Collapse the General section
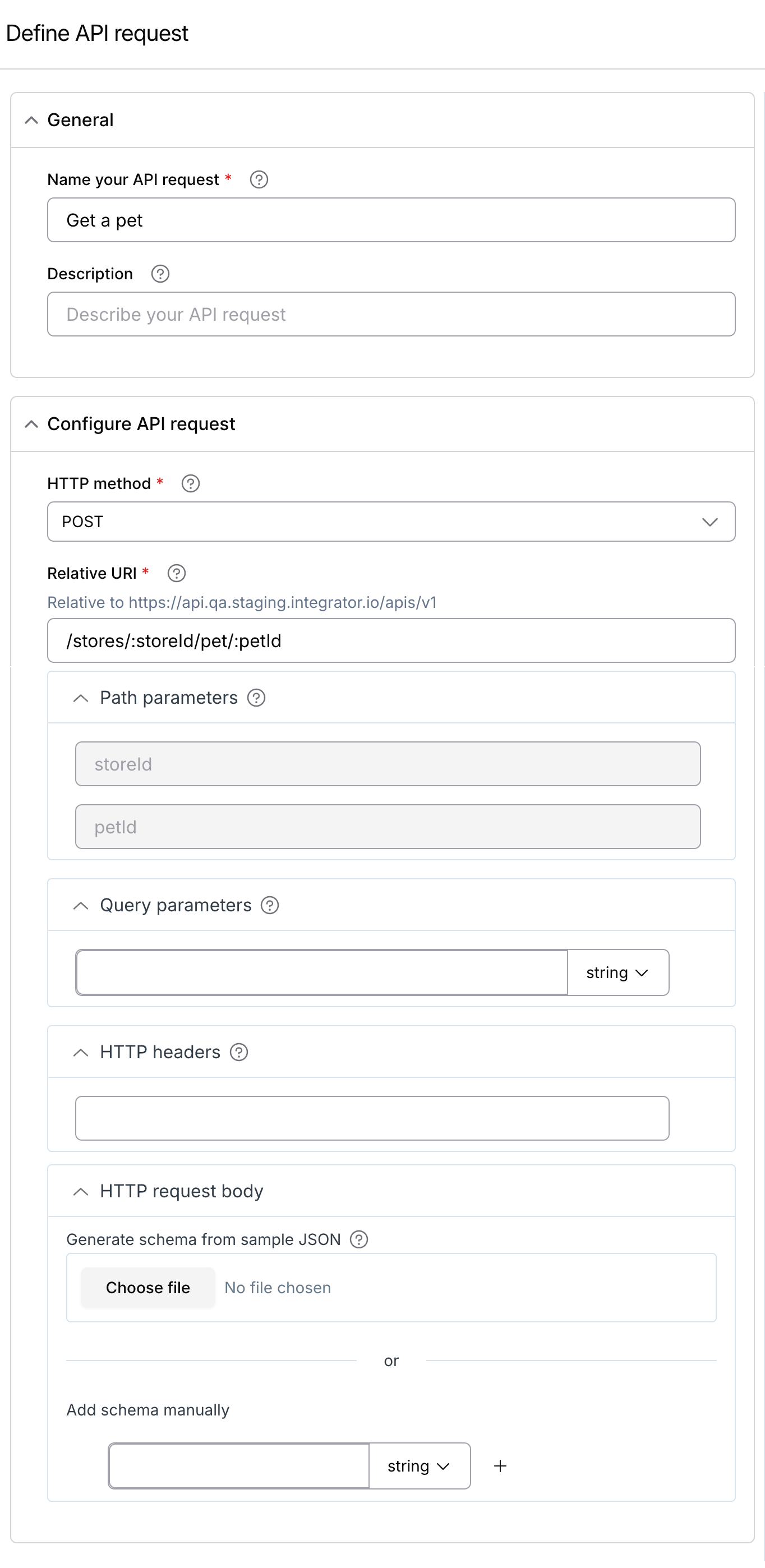This screenshot has height=1568, width=765. point(31,120)
